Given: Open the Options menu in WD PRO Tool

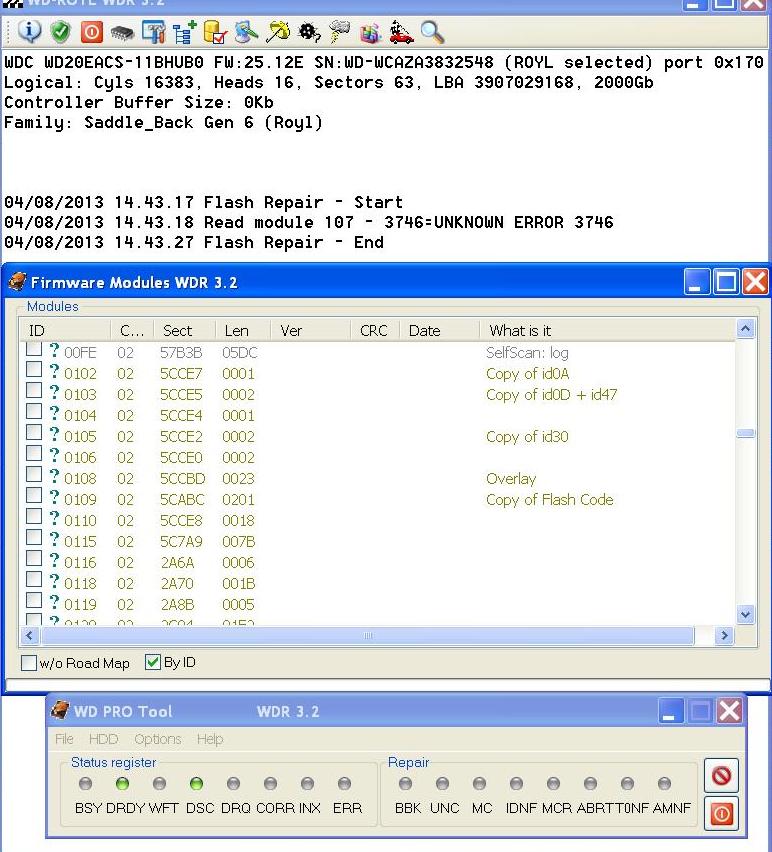Looking at the screenshot, I should click(x=158, y=739).
